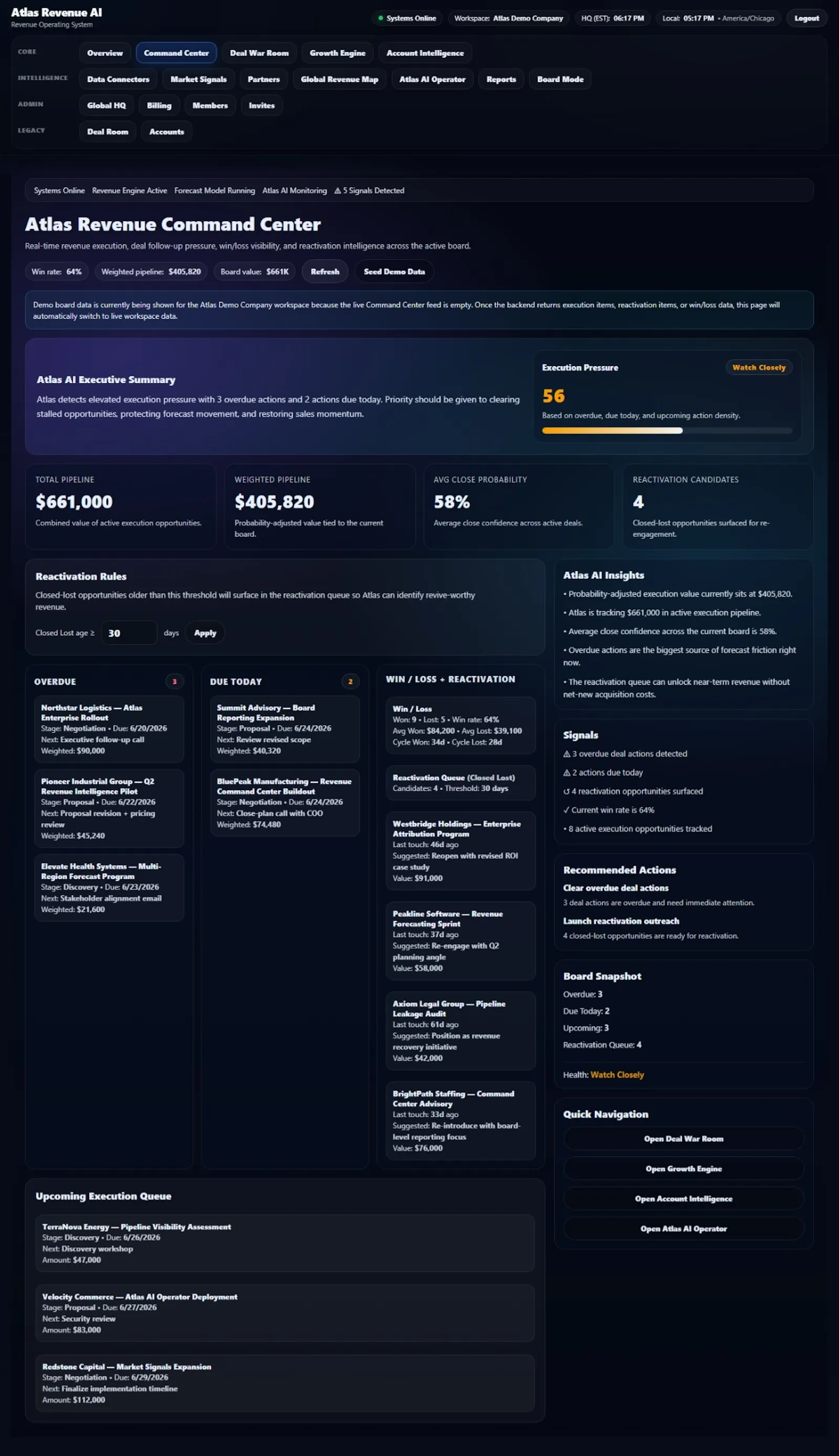Click Open Atlas AI Operator quick navigation
The image size is (839, 1456).
pyautogui.click(x=683, y=1228)
